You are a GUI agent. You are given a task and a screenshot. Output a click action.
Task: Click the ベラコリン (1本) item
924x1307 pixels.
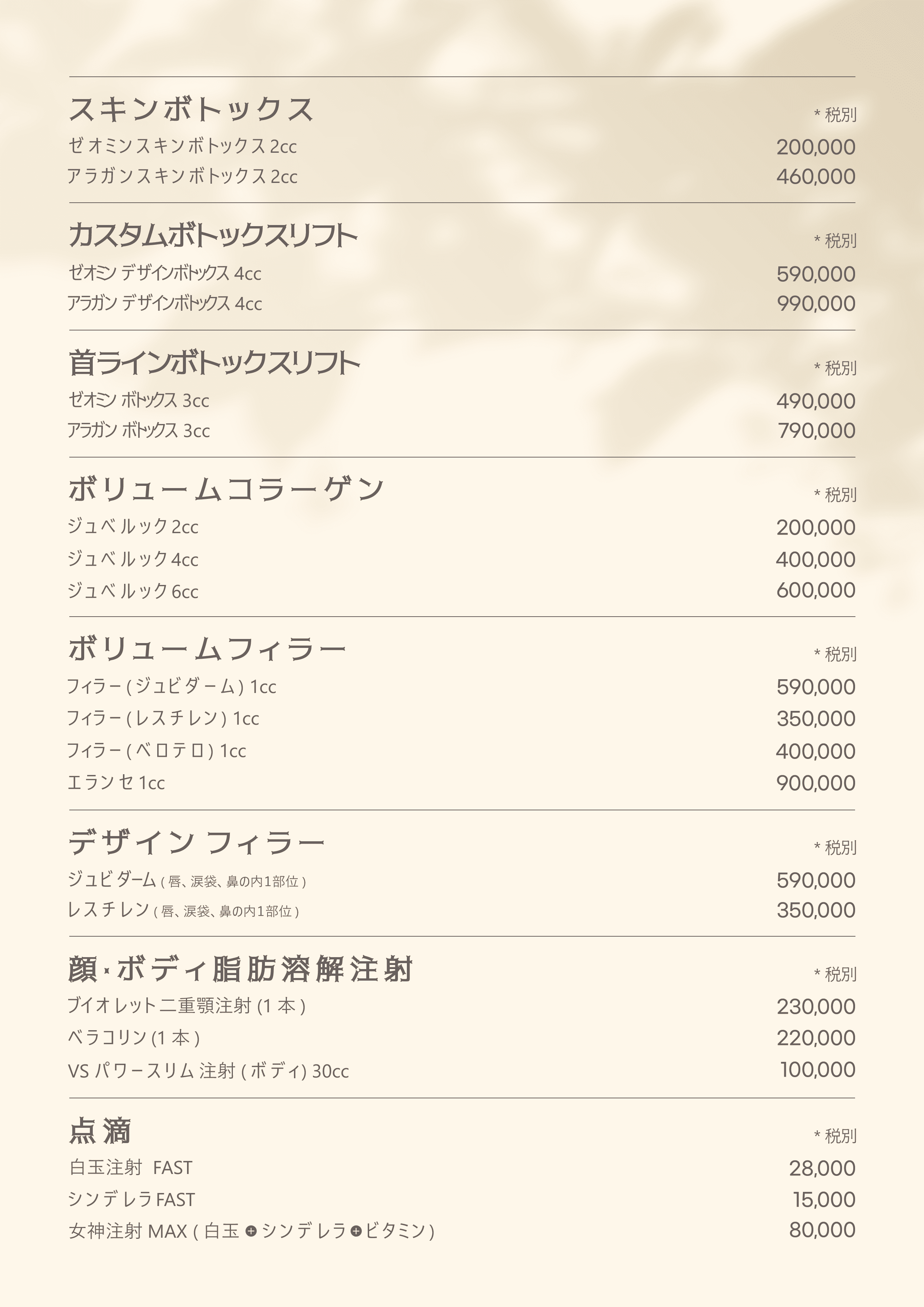134,1038
